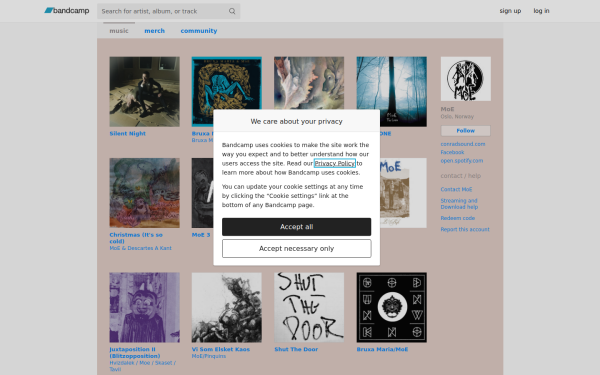This screenshot has height=375, width=600.
Task: Visit the conradsound.com link
Action: [463, 144]
